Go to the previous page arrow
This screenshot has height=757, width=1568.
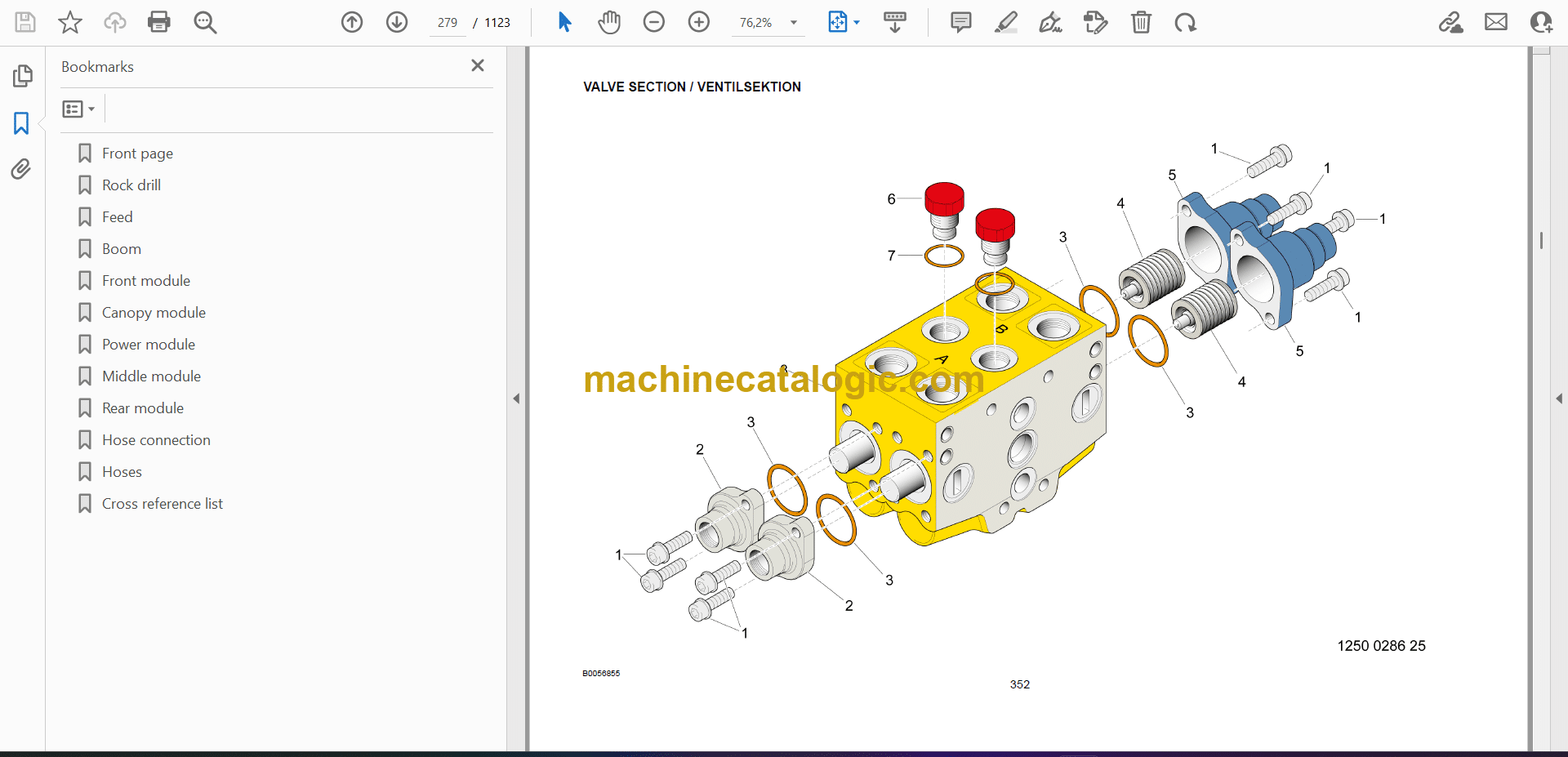[x=352, y=22]
